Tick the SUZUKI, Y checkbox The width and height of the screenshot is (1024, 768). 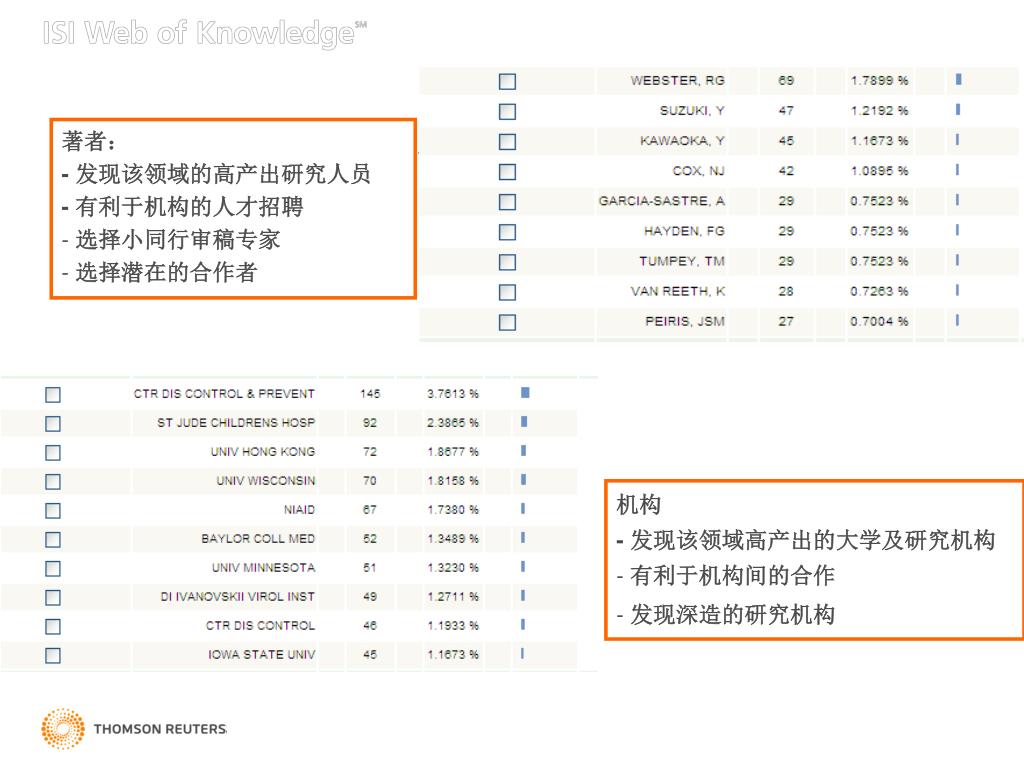point(507,111)
